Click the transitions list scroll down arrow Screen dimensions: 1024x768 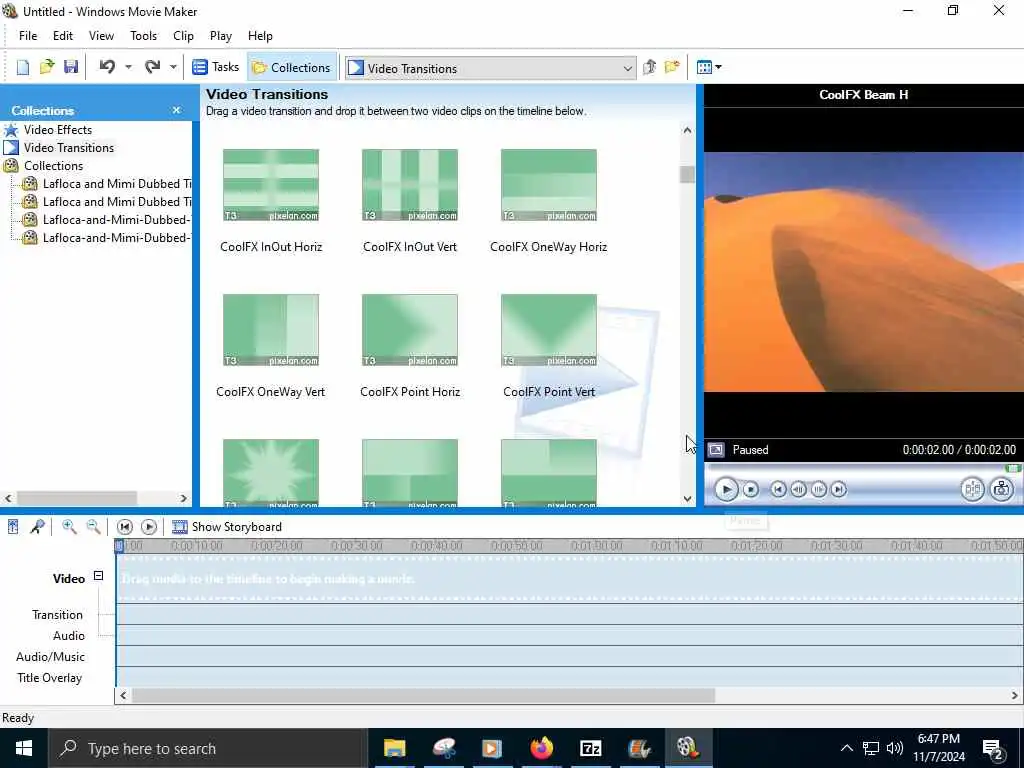pos(687,499)
